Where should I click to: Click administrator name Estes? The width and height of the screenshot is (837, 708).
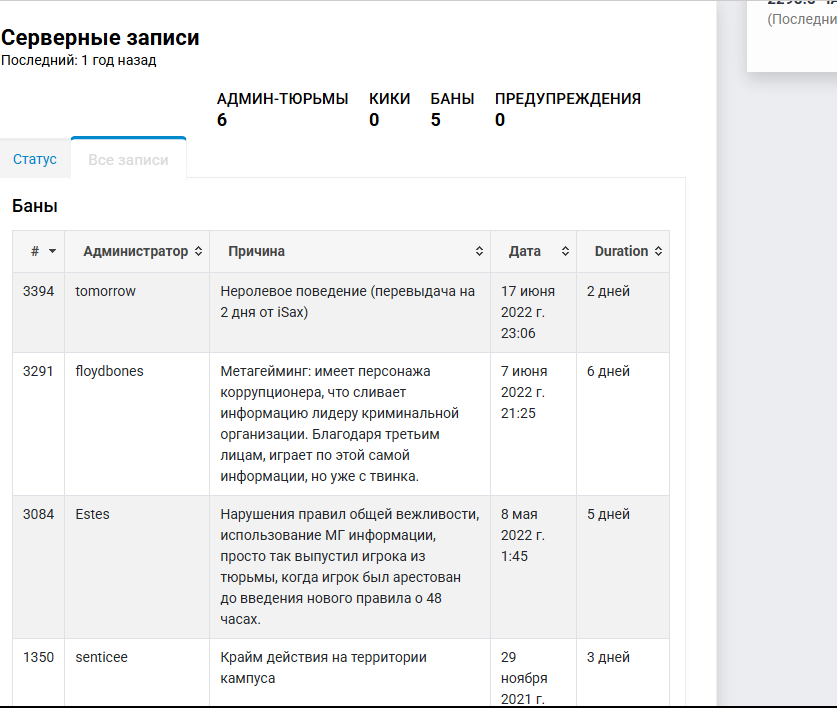(92, 514)
